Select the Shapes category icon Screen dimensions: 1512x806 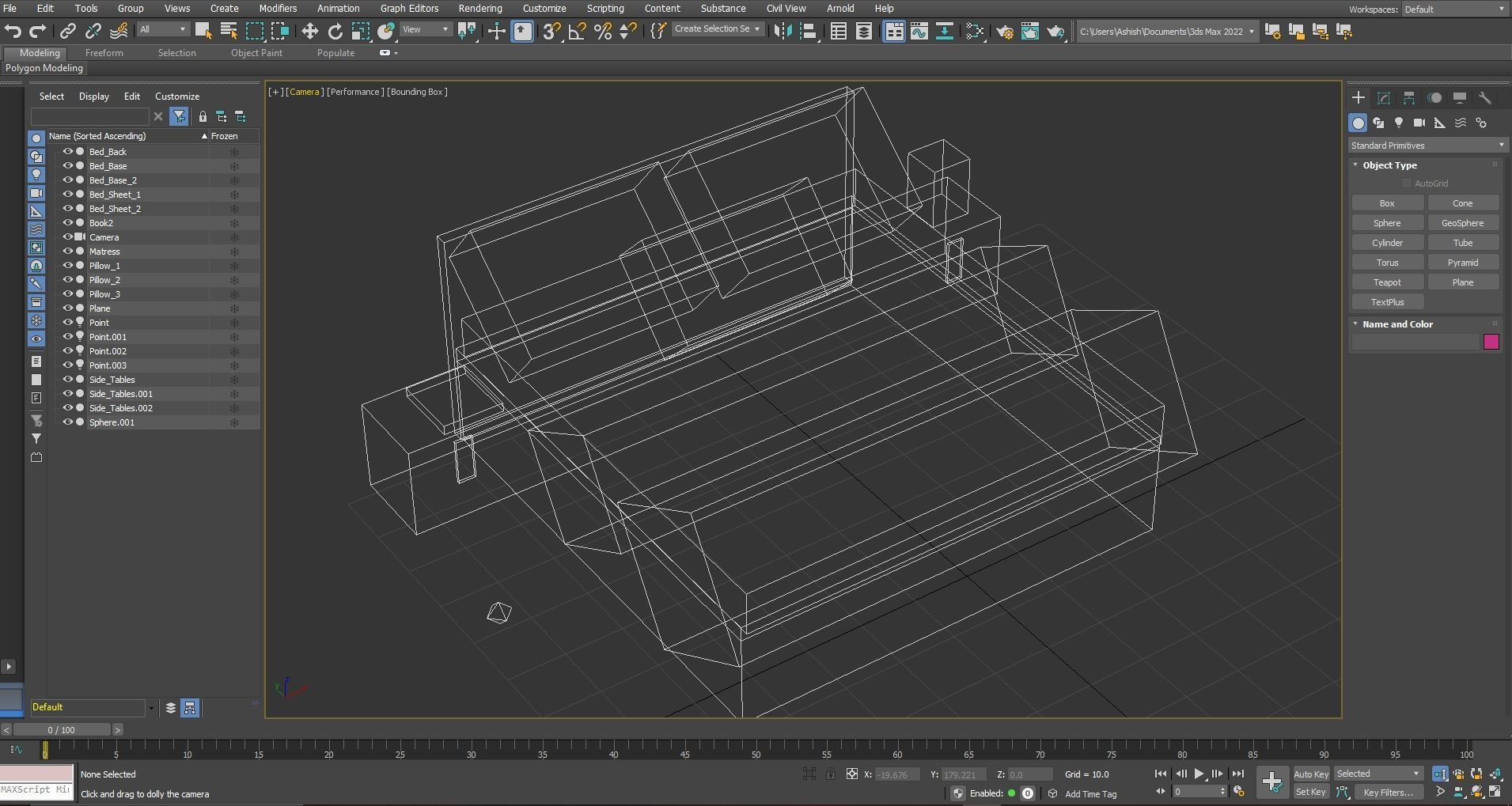1378,123
